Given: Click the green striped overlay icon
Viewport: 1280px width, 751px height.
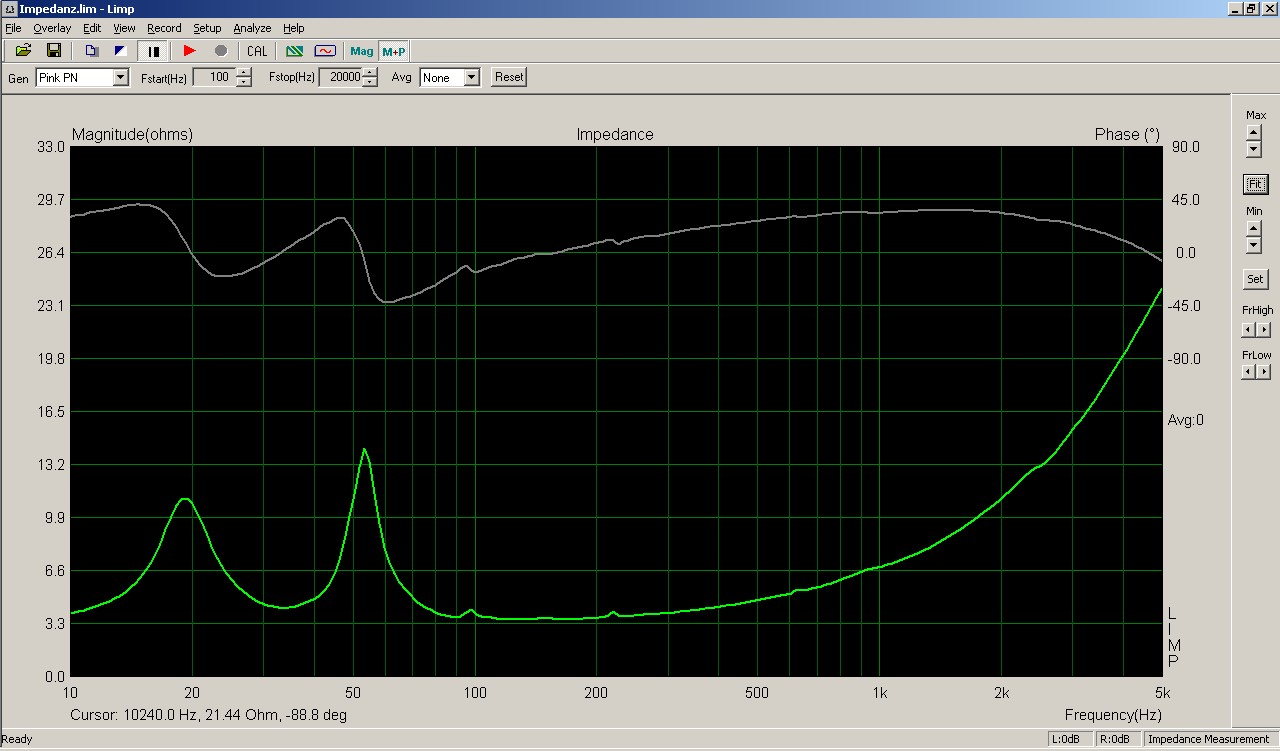Looking at the screenshot, I should (x=295, y=51).
